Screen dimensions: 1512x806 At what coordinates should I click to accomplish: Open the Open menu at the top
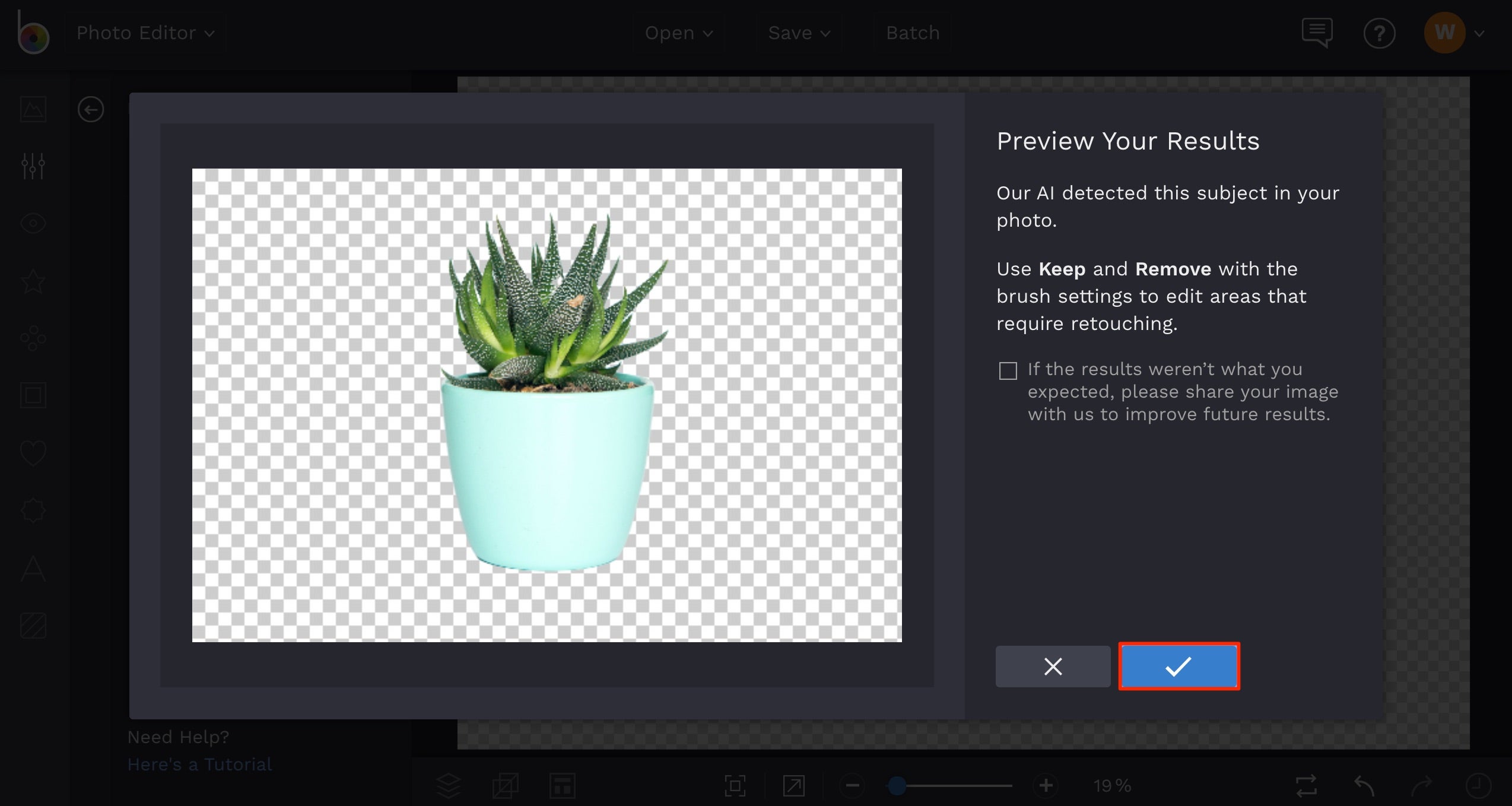coord(678,33)
